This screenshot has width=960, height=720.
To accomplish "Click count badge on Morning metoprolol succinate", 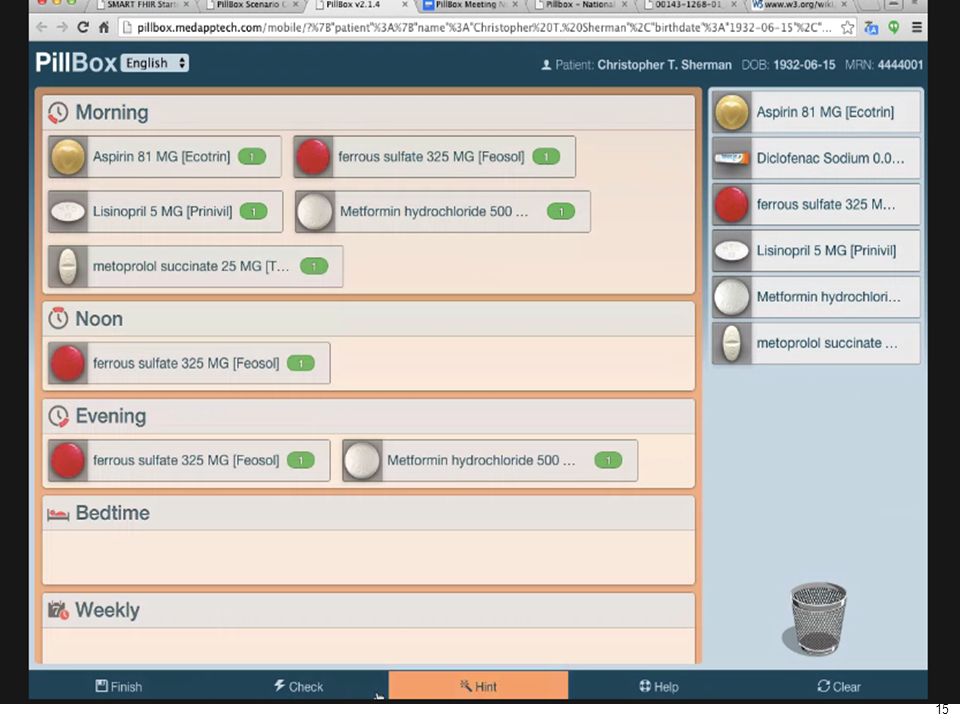I will [314, 266].
